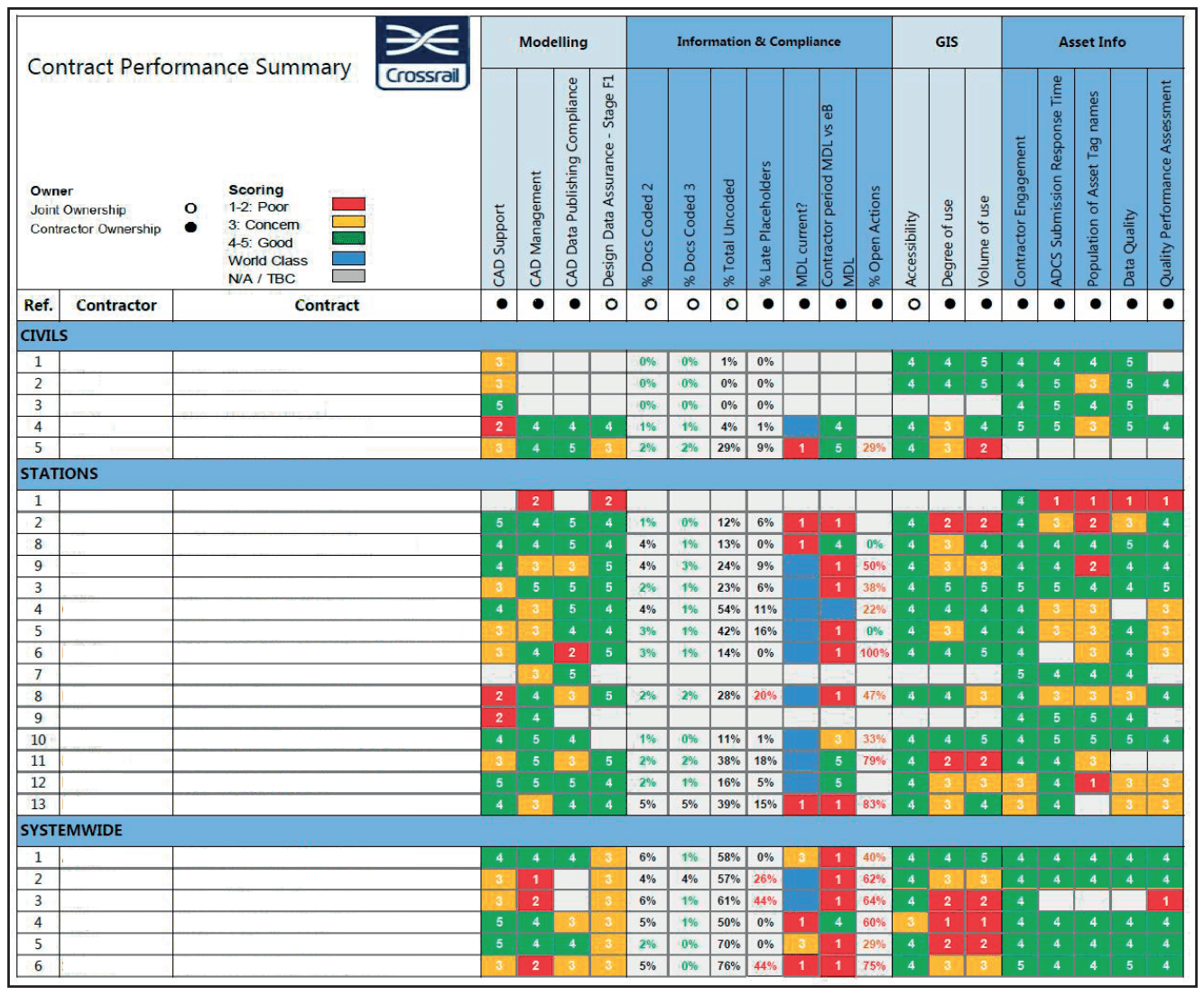Click the Data Quality column heading
The width and height of the screenshot is (1204, 996).
[1129, 248]
